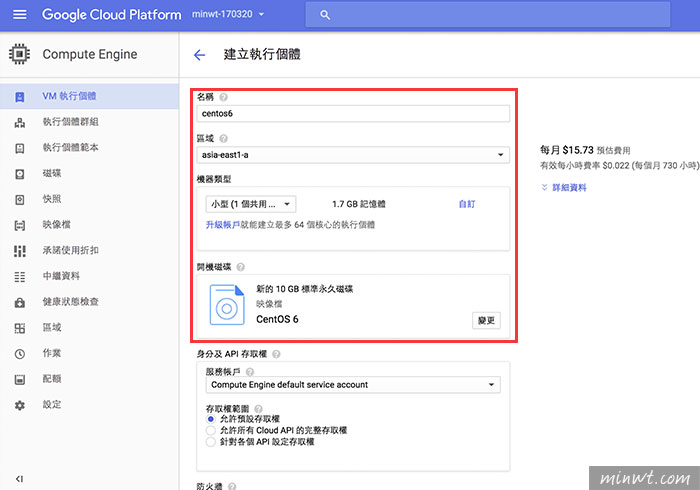Click the 映像檔 image sidebar icon
Image resolution: width=700 pixels, height=490 pixels.
[20, 225]
